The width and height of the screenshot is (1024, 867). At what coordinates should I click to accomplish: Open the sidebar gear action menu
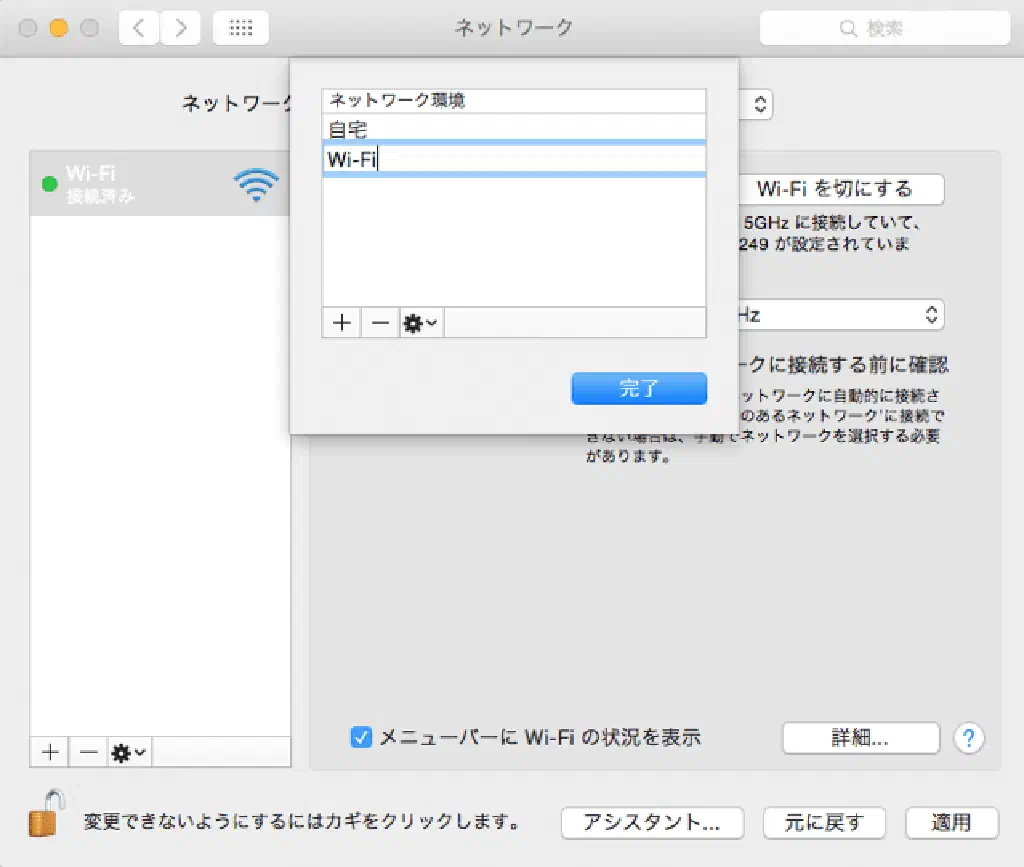pyautogui.click(x=129, y=752)
